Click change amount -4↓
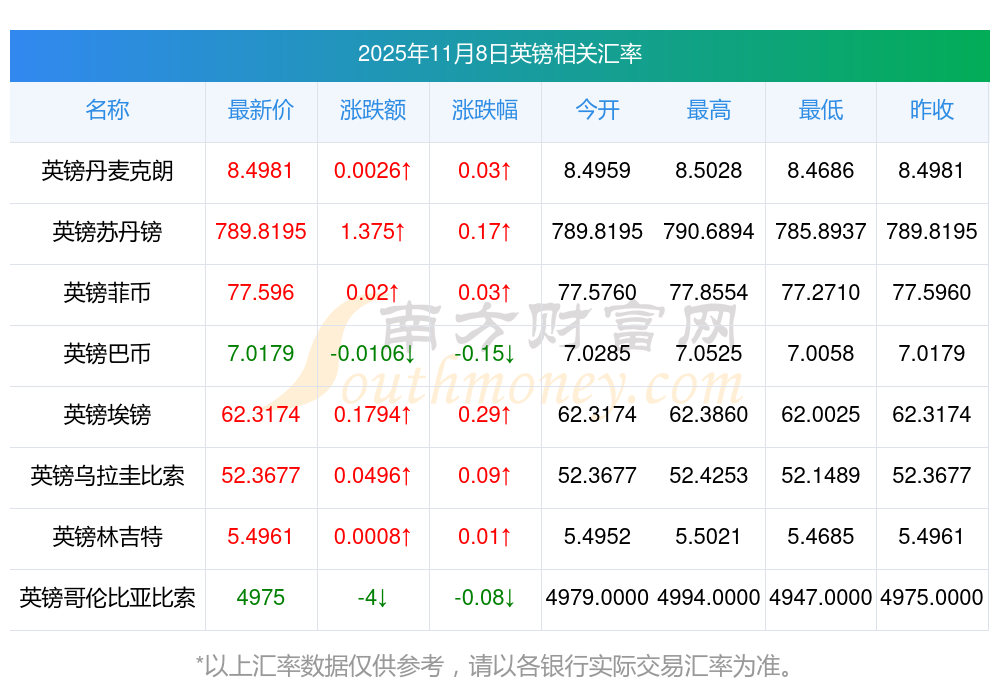 click(x=373, y=597)
